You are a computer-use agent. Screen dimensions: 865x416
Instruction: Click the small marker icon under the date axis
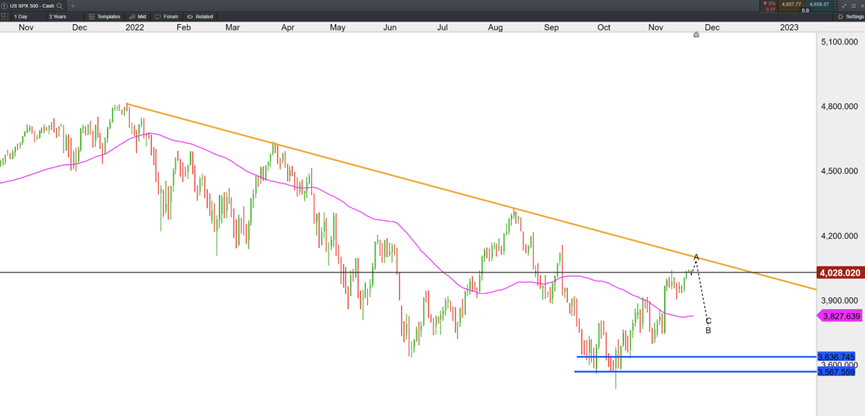[696, 35]
